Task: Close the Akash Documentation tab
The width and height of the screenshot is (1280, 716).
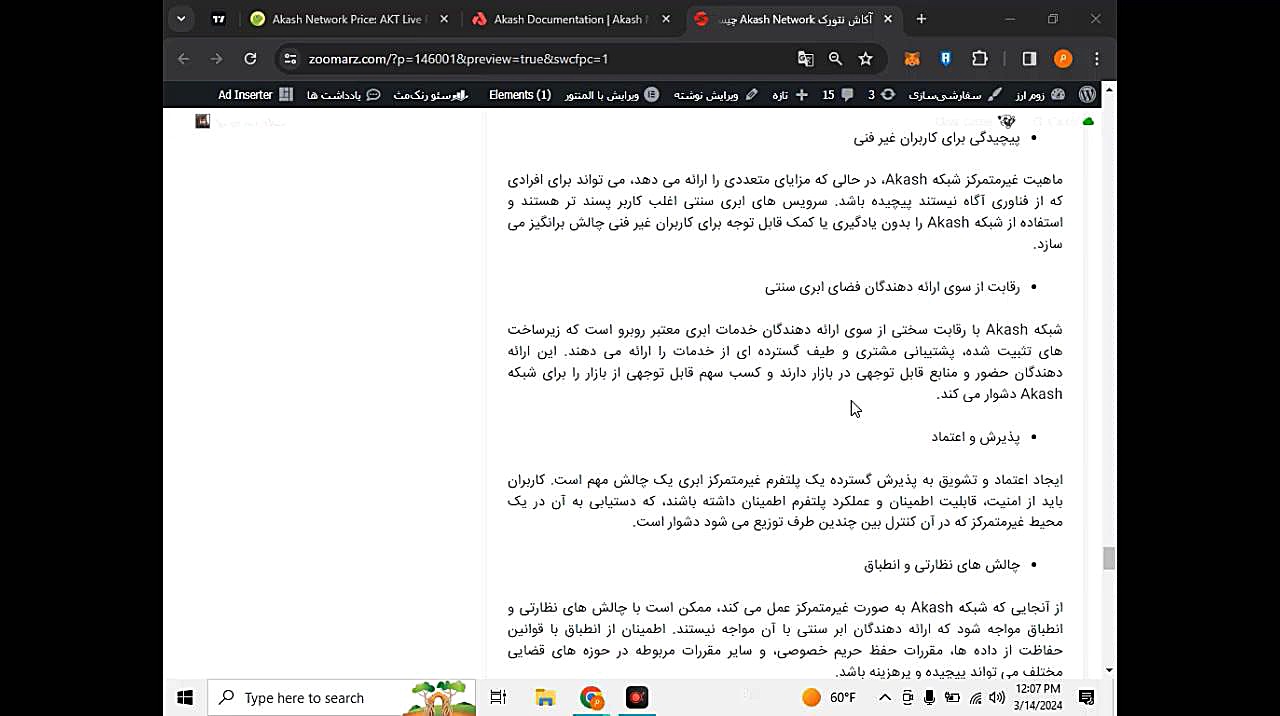Action: tap(666, 19)
